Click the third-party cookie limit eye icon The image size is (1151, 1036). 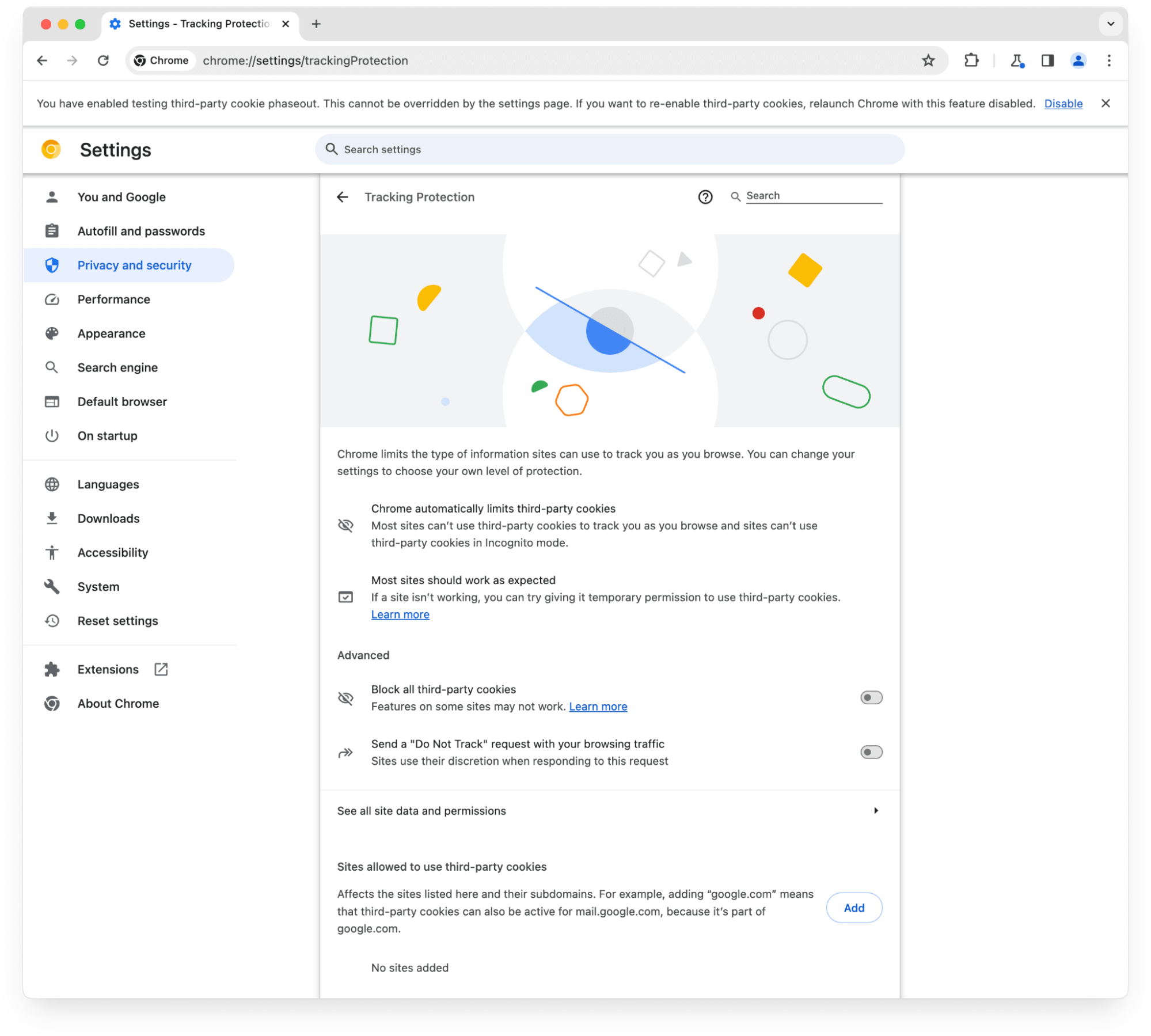pos(347,524)
